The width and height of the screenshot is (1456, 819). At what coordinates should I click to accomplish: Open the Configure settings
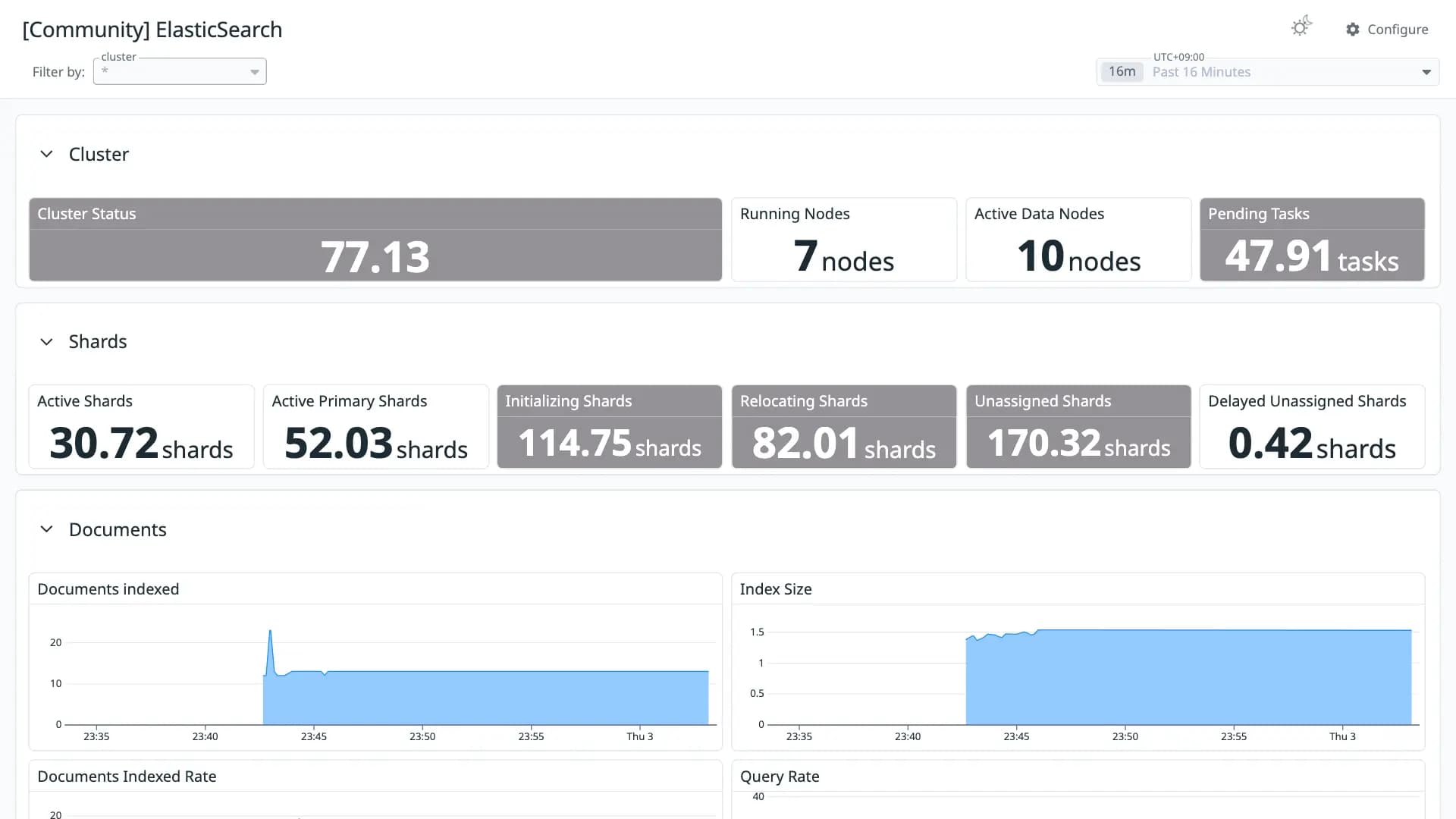pos(1387,29)
